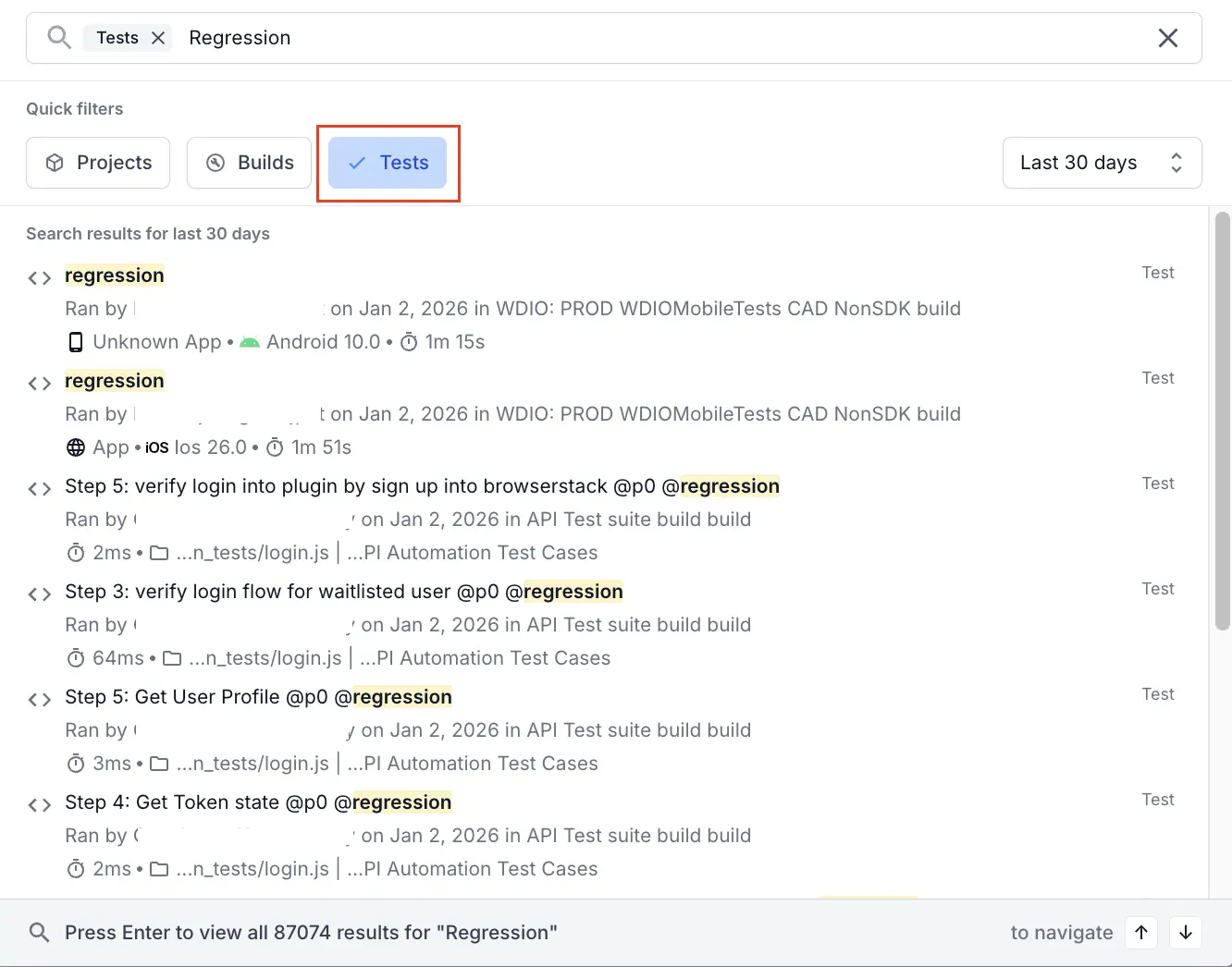Click the up arrow navigation button
Image resolution: width=1232 pixels, height=967 pixels.
[1141, 932]
